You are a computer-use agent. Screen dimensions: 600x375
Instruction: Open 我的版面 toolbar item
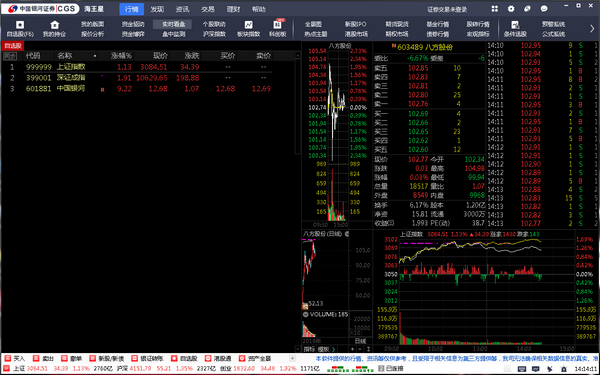pyautogui.click(x=92, y=24)
